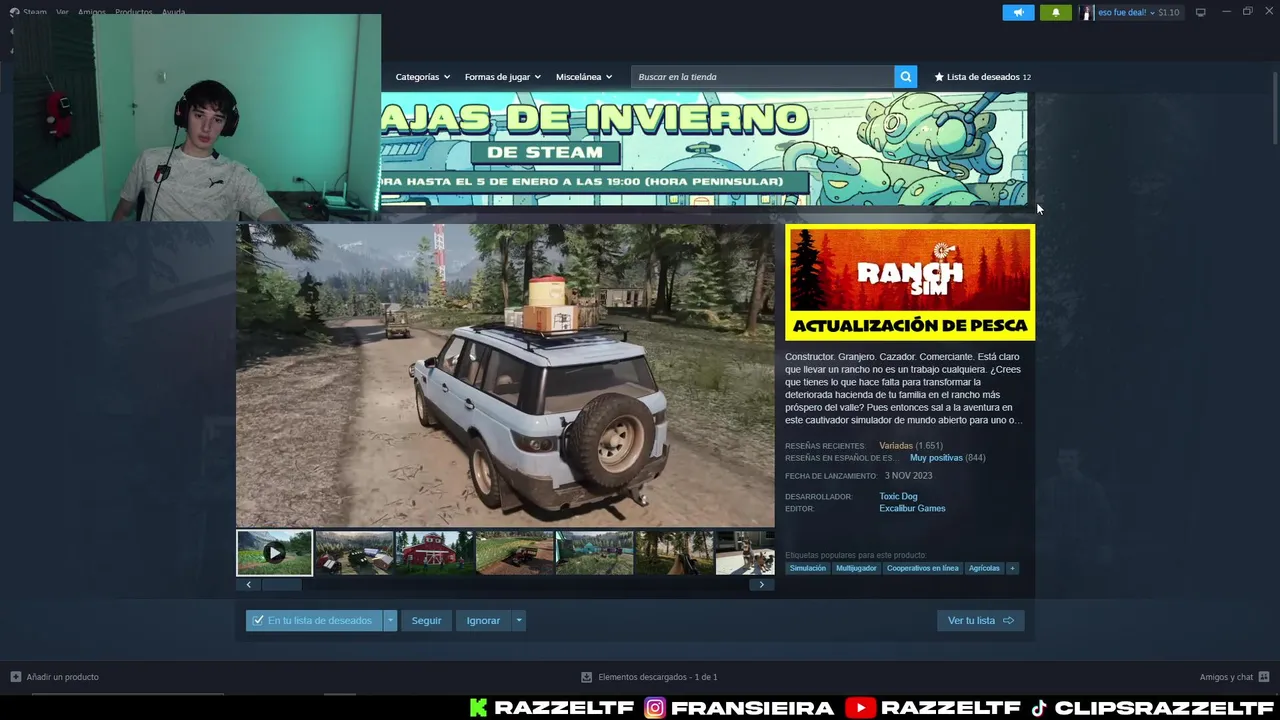Open the wishlist button dropdown arrow
1280x720 pixels.
tap(390, 620)
